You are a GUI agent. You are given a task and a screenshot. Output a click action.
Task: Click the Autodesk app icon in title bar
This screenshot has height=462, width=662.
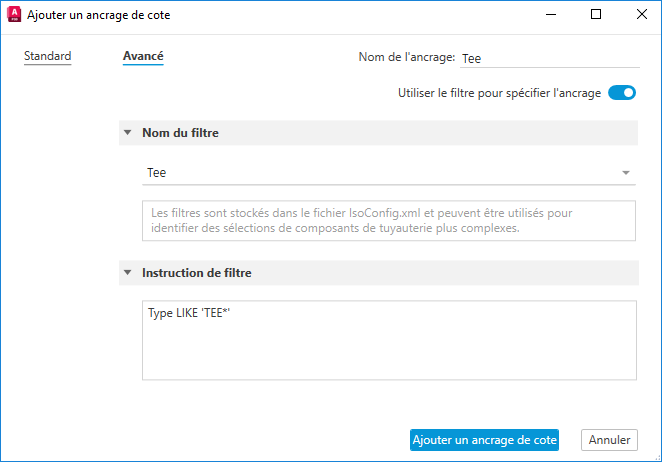(x=13, y=15)
